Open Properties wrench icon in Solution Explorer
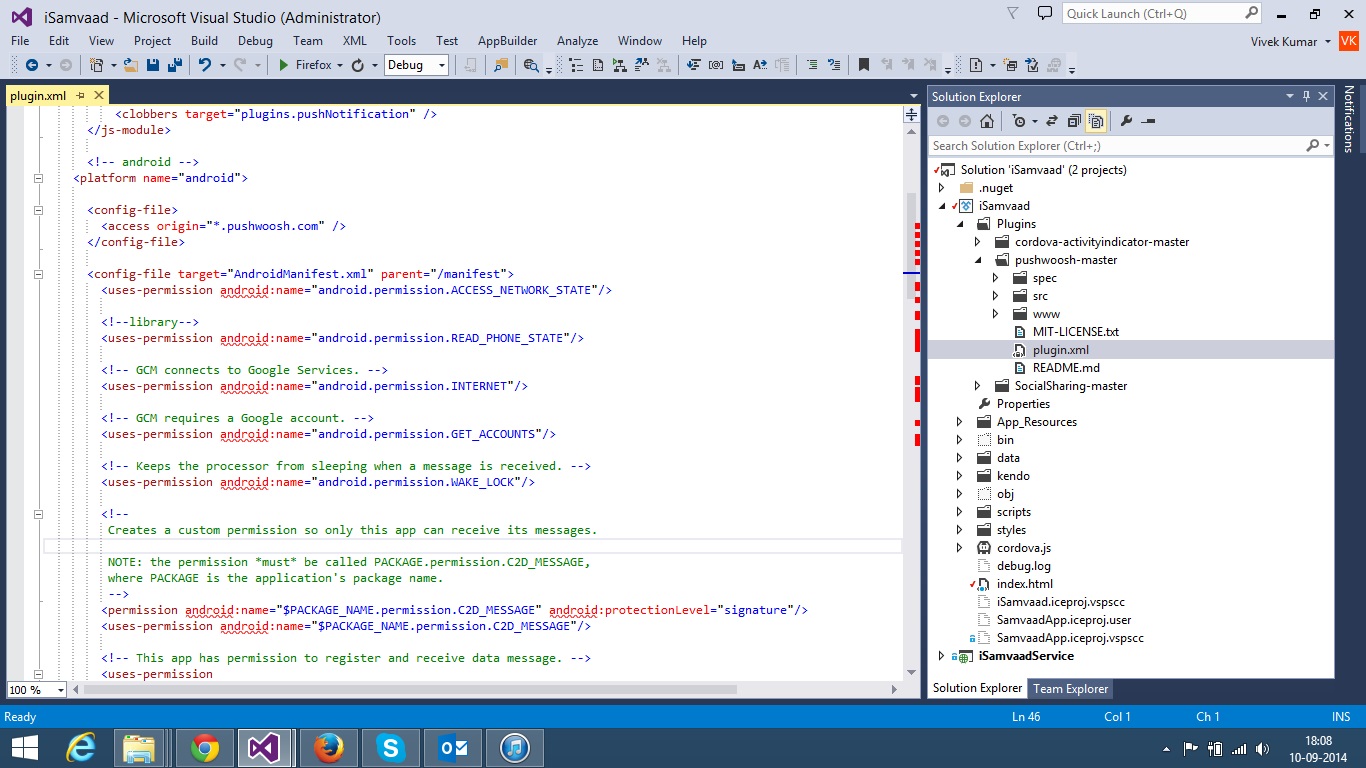The height and width of the screenshot is (768, 1366). pos(1126,121)
